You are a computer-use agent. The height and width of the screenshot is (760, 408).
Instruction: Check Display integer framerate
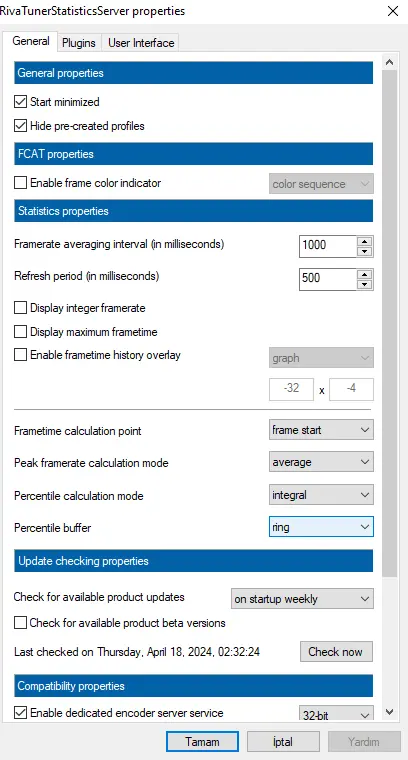(x=20, y=308)
